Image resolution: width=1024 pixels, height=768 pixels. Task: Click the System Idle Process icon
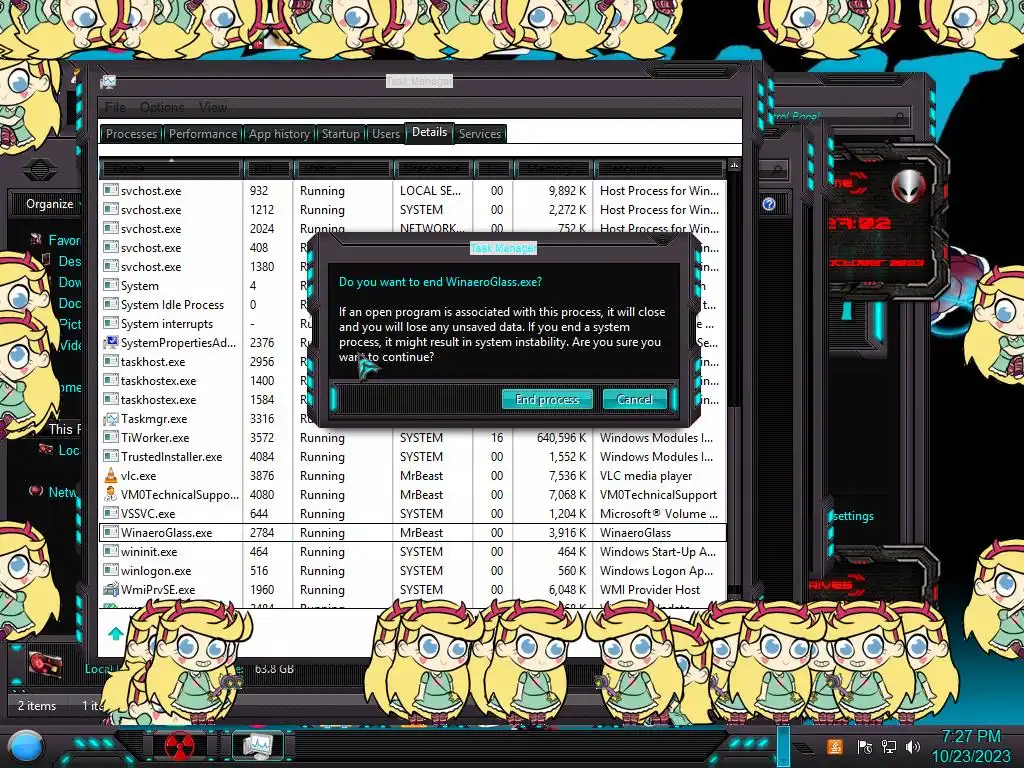[111, 304]
